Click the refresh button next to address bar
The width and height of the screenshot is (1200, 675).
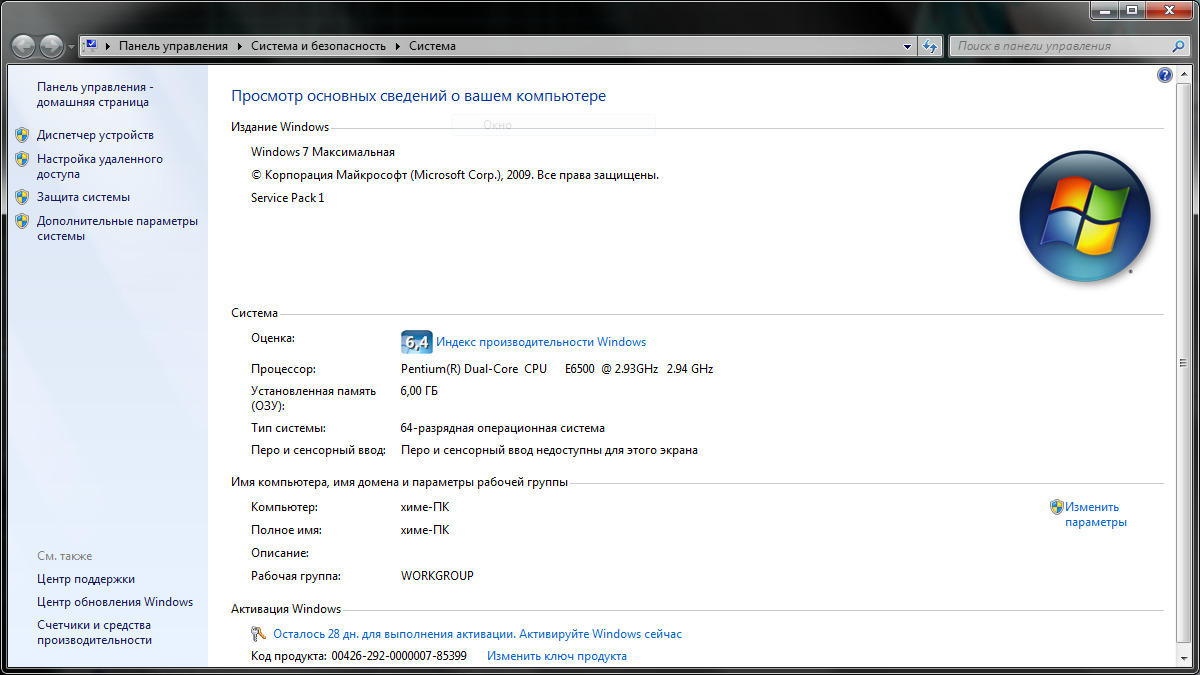click(x=930, y=46)
